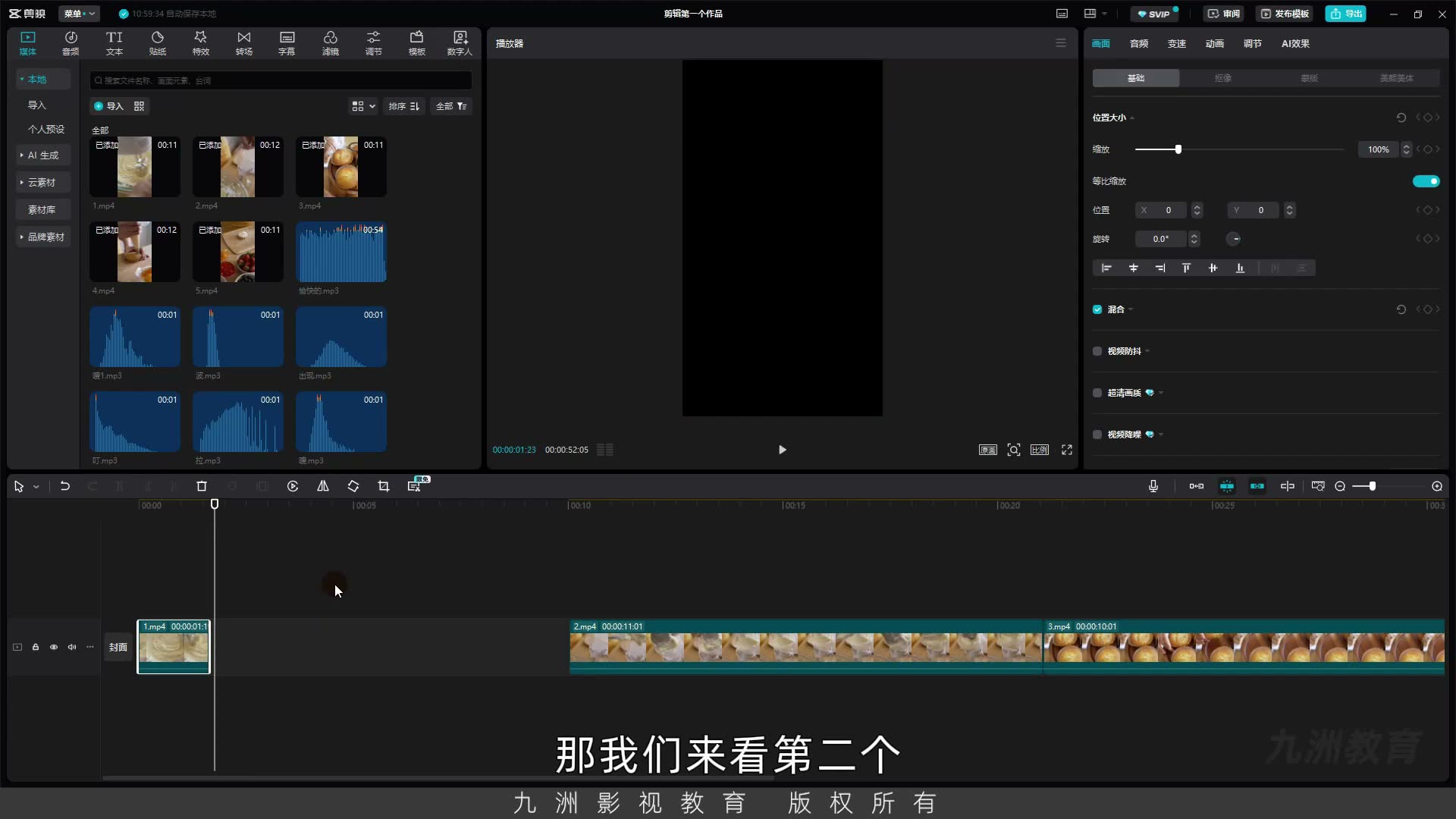This screenshot has height=819, width=1456.
Task: Click the fullscreen icon in player
Action: 1067,450
